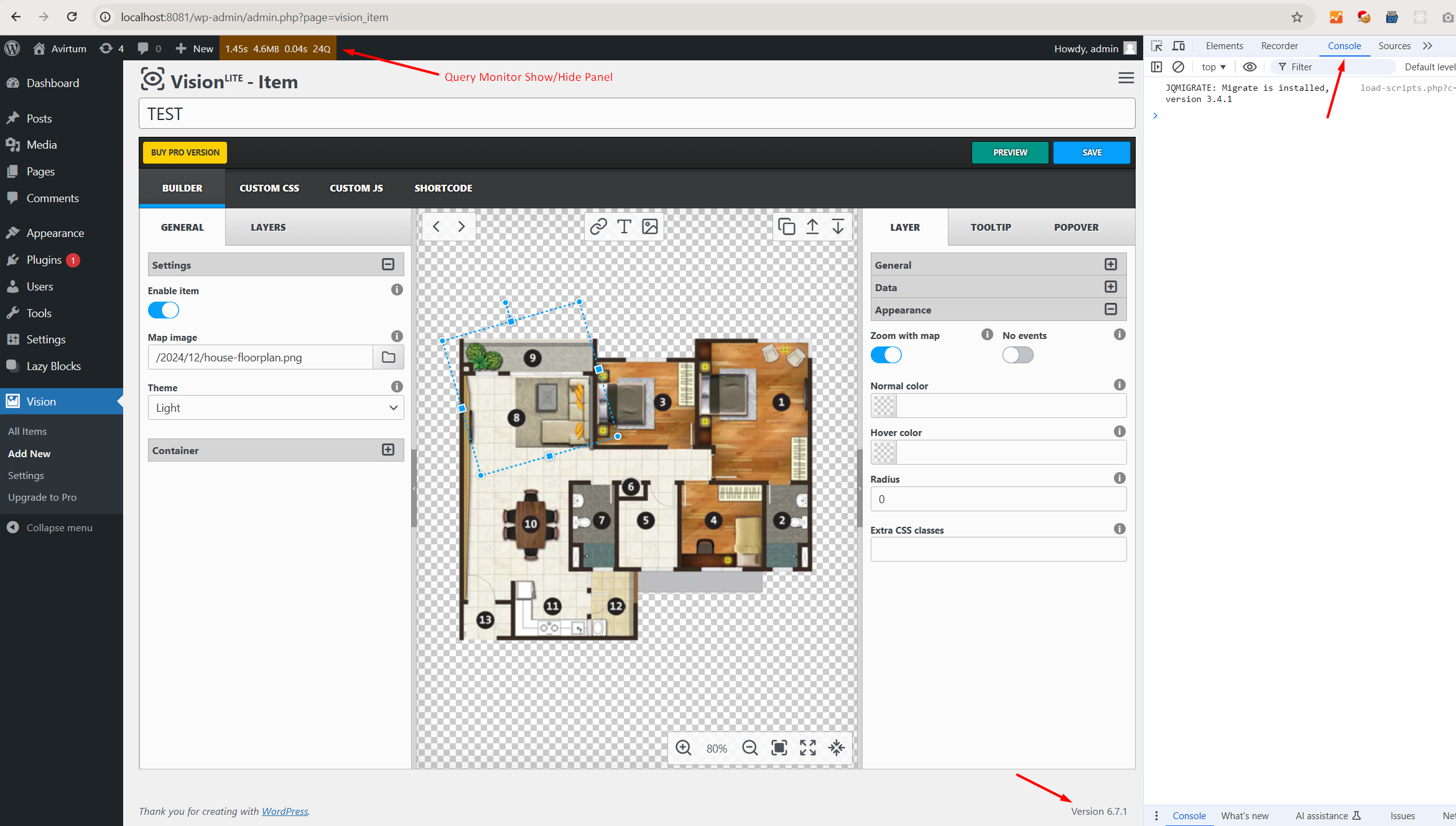
Task: Click the redo arrow in canvas toolbar
Action: pyautogui.click(x=461, y=226)
